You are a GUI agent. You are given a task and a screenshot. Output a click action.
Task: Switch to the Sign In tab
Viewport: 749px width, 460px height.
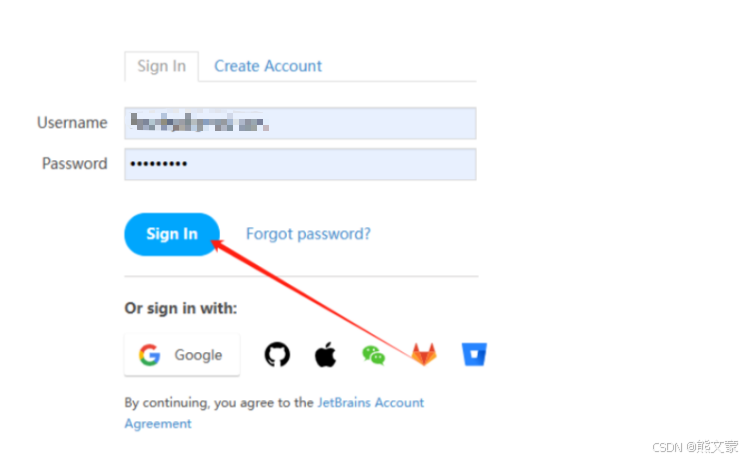pyautogui.click(x=161, y=66)
